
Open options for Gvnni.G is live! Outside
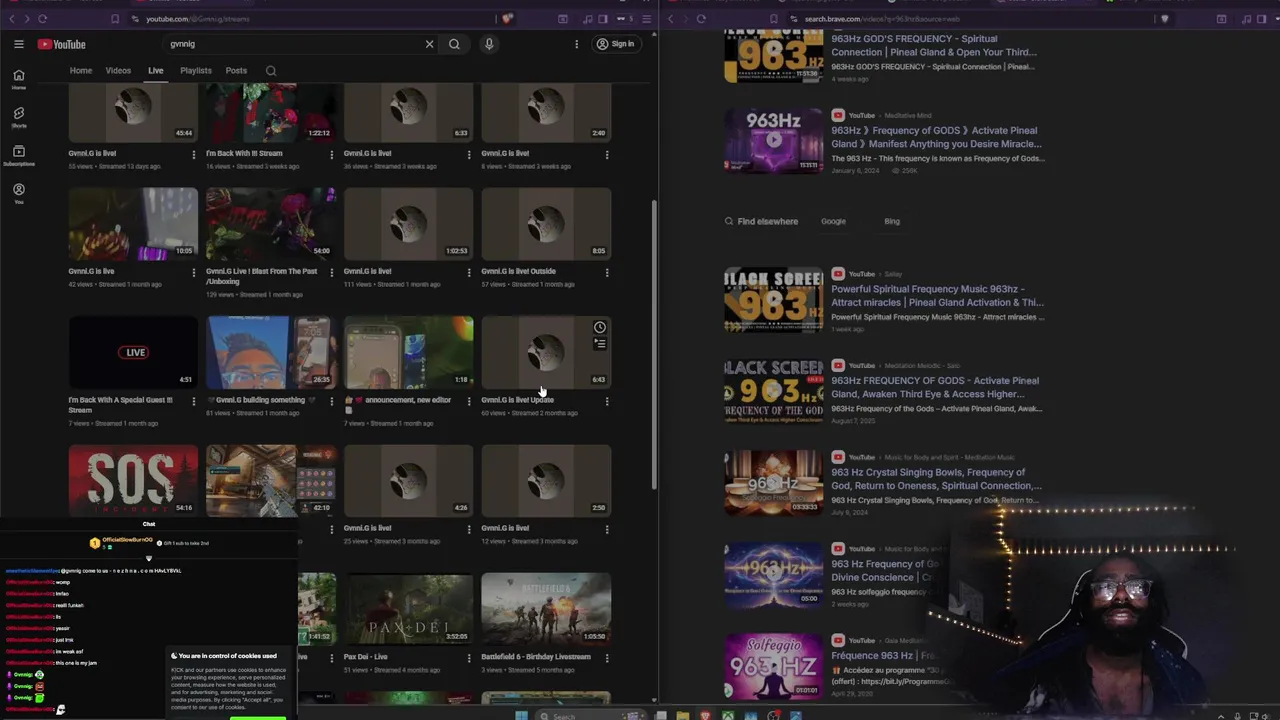click(606, 272)
